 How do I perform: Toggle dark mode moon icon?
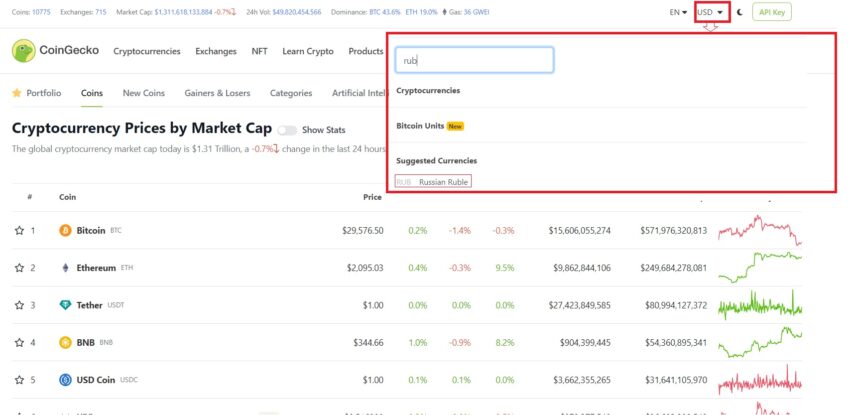point(739,12)
